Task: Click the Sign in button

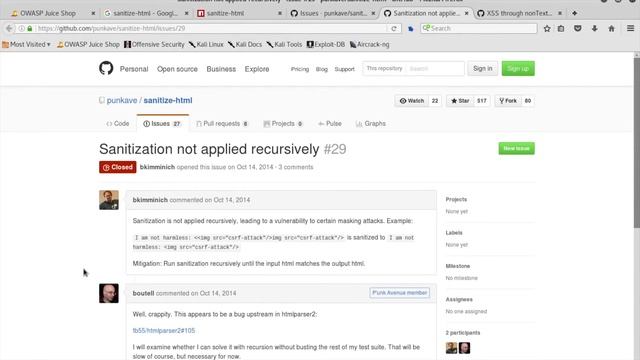Action: [x=482, y=69]
